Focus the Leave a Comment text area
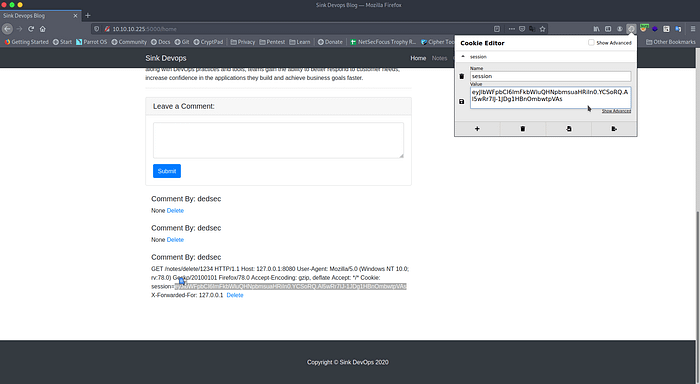 pos(278,140)
